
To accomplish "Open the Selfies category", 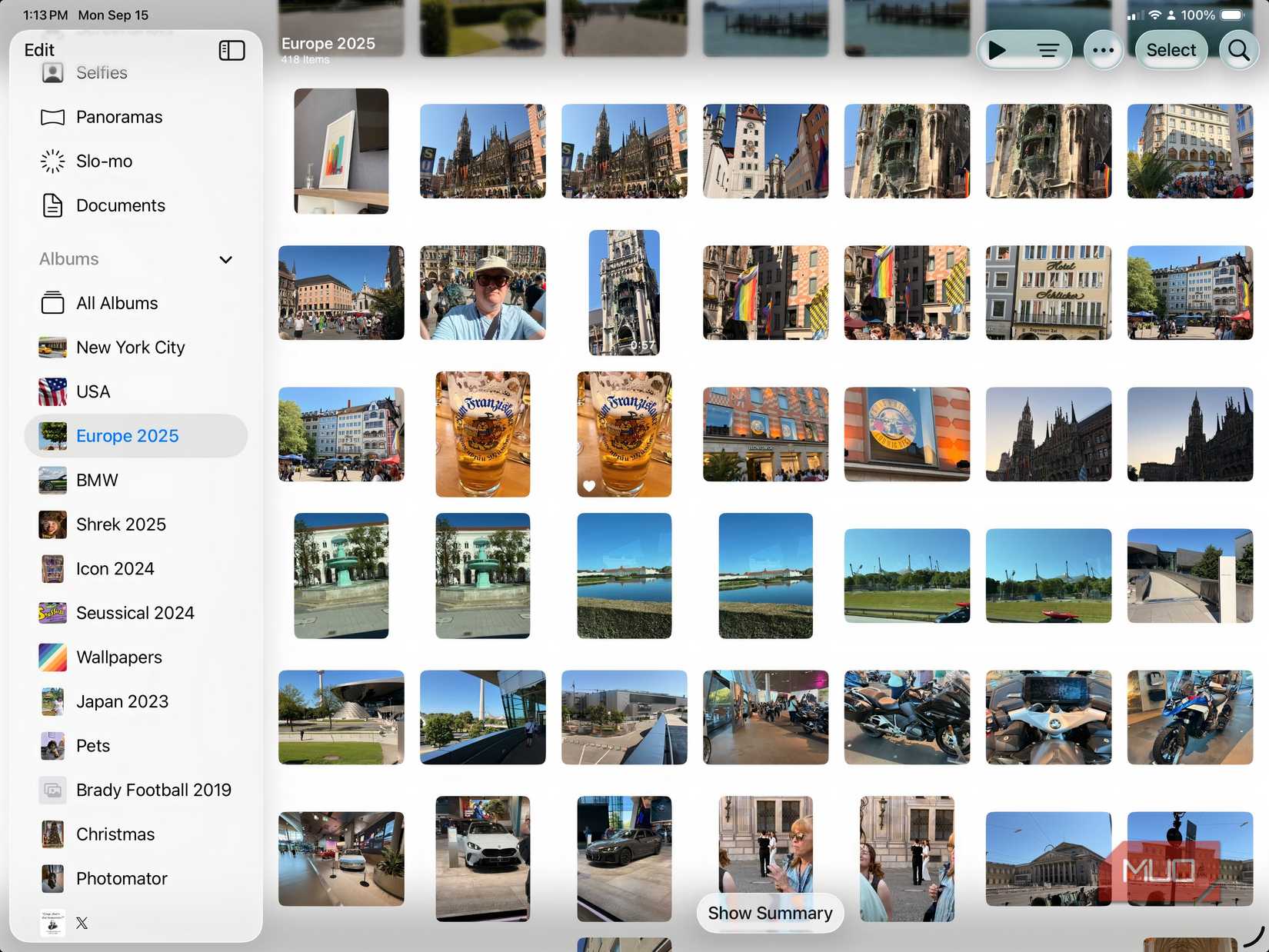I will tap(101, 72).
